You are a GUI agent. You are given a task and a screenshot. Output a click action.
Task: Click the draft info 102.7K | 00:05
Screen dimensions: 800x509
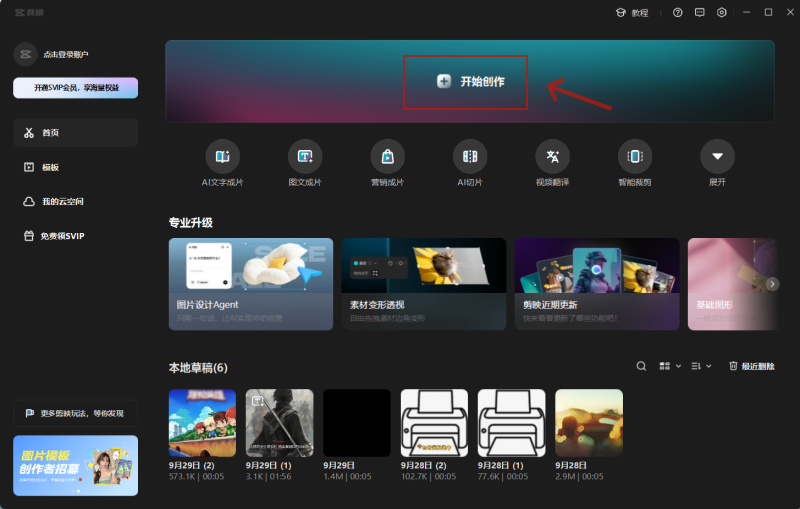[429, 476]
